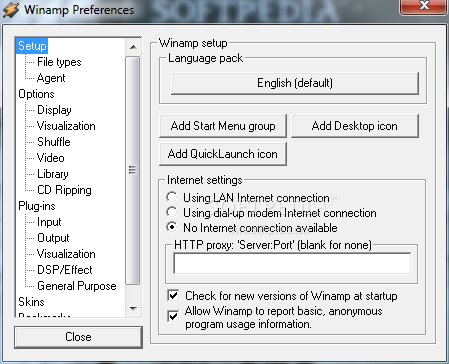Click the tree scrollbar down arrow
The width and height of the screenshot is (449, 364).
(x=133, y=309)
